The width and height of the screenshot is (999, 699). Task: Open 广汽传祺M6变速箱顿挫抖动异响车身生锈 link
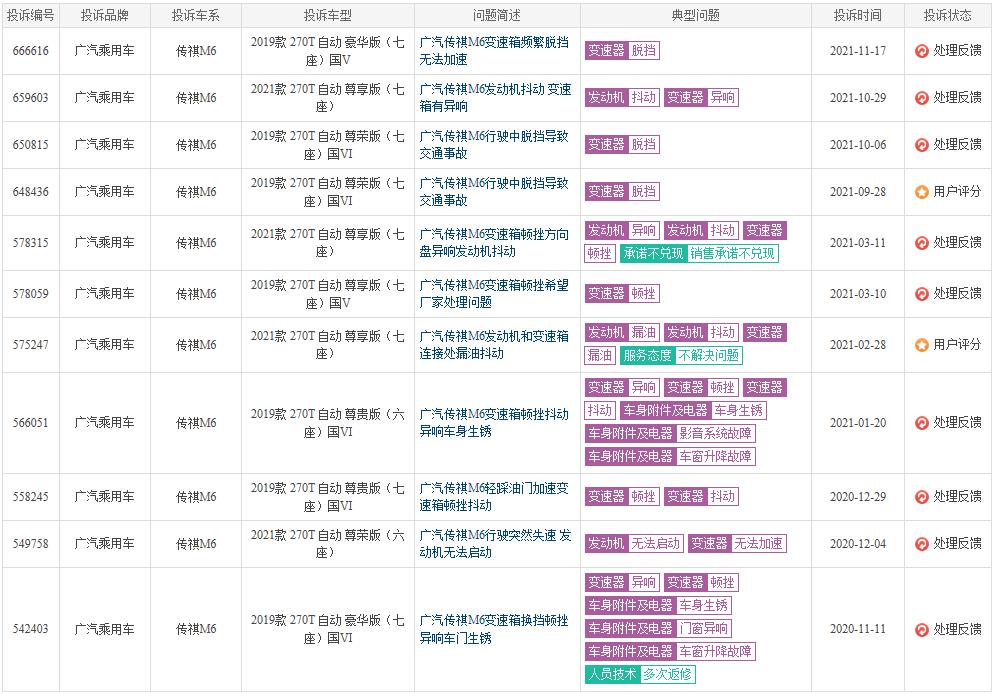pyautogui.click(x=494, y=423)
